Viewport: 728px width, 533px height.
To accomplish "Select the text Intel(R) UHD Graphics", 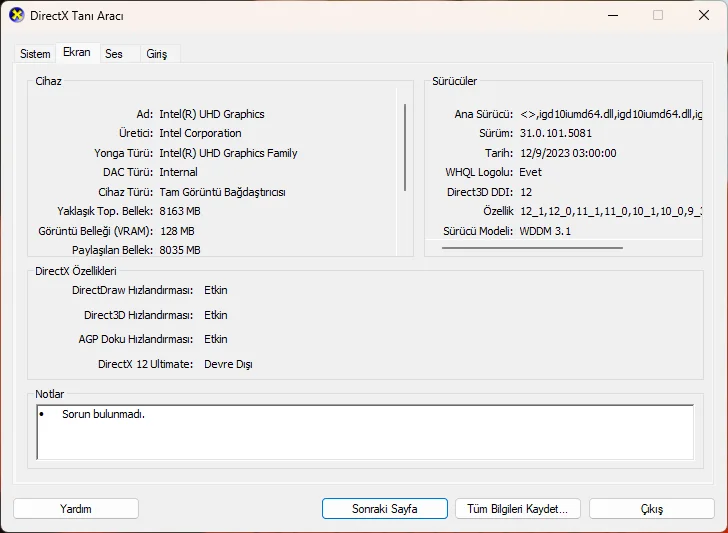I will click(x=212, y=114).
